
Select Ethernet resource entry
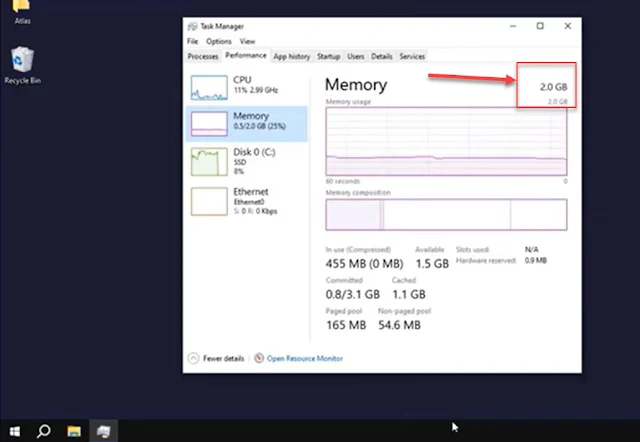[247, 201]
